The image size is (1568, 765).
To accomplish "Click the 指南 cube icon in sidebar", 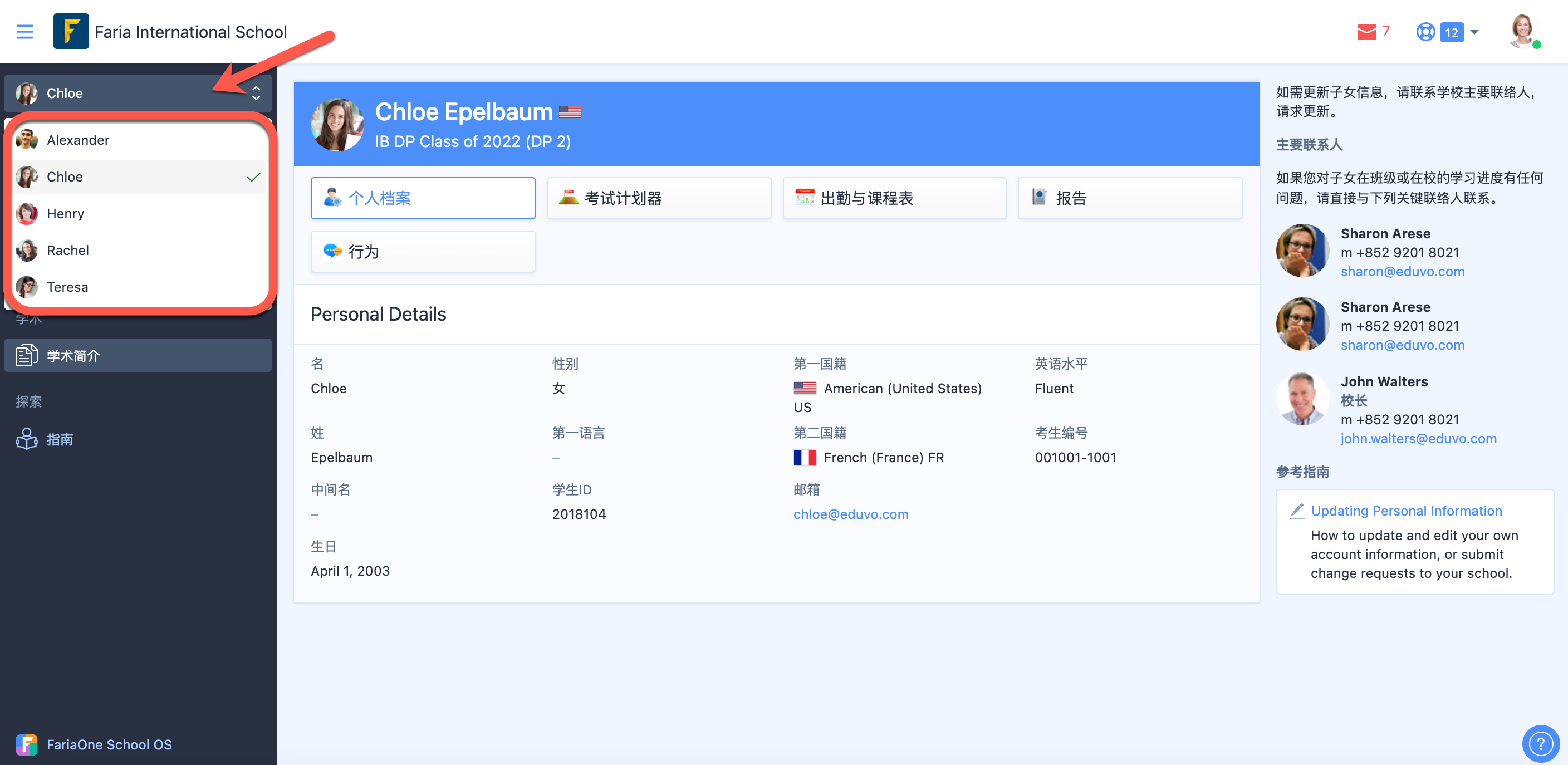I will [26, 439].
